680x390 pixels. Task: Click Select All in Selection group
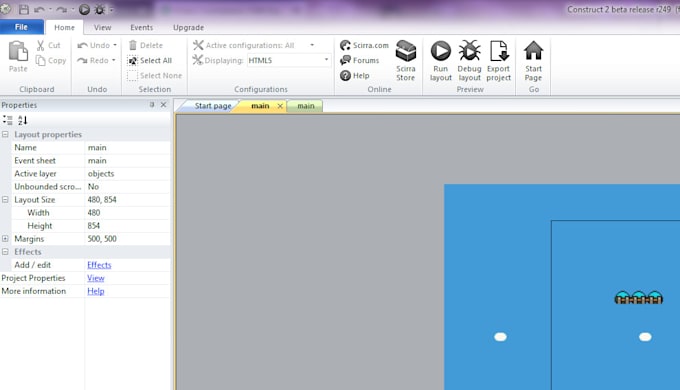[x=150, y=60]
